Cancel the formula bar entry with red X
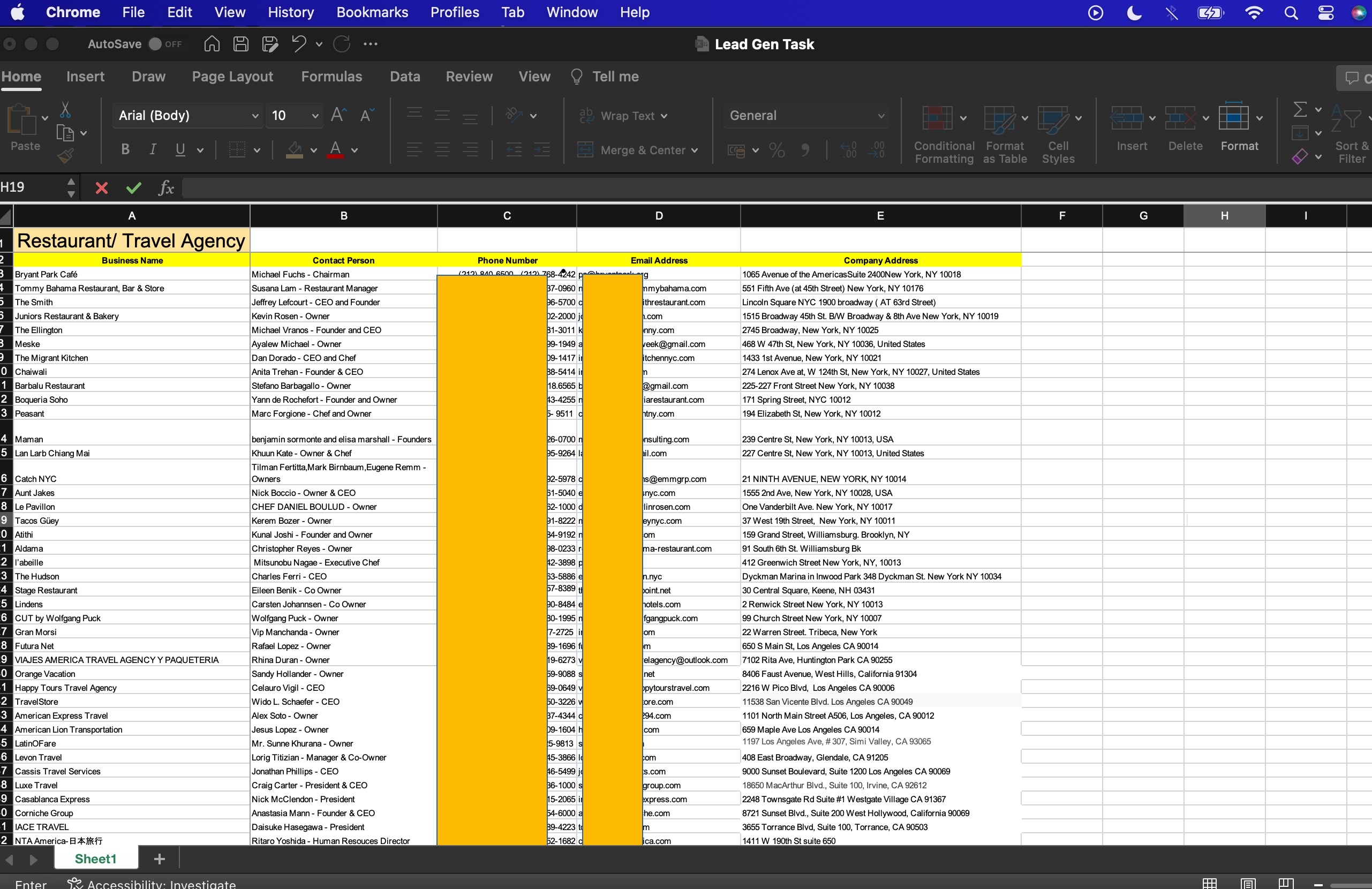Viewport: 1372px width, 889px height. 101,188
